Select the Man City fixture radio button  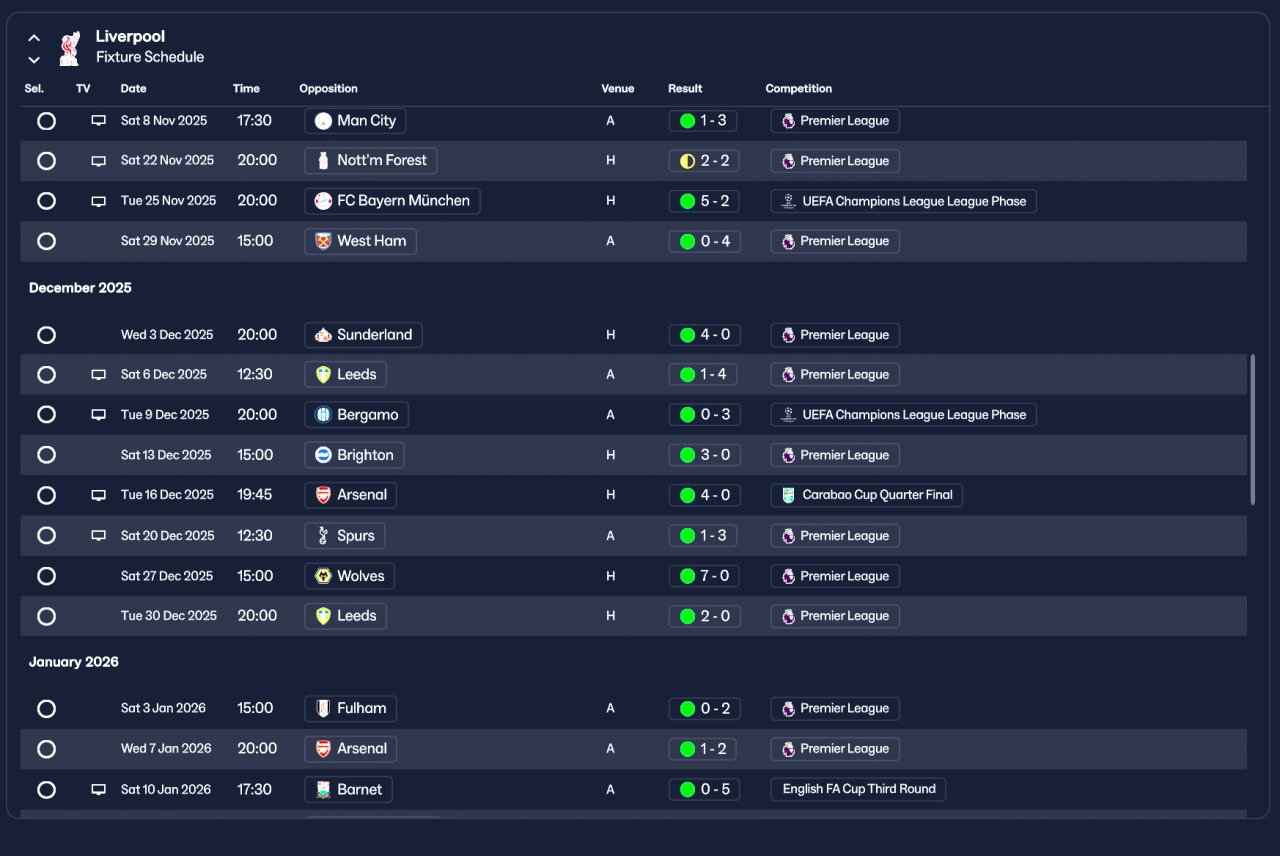click(46, 121)
